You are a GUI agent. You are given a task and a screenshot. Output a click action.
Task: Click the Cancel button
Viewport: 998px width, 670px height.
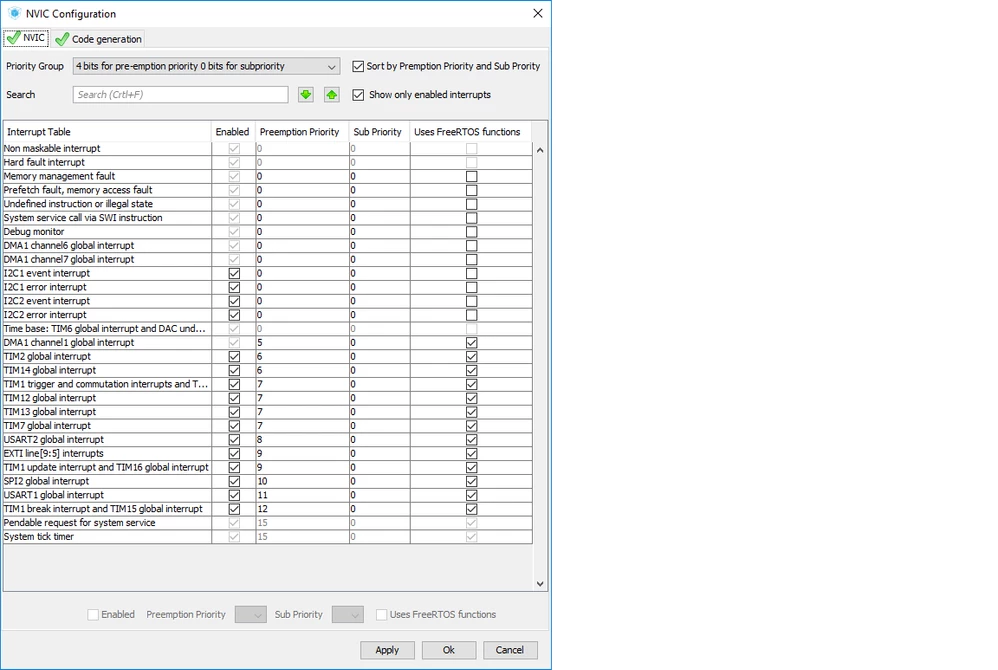point(510,650)
